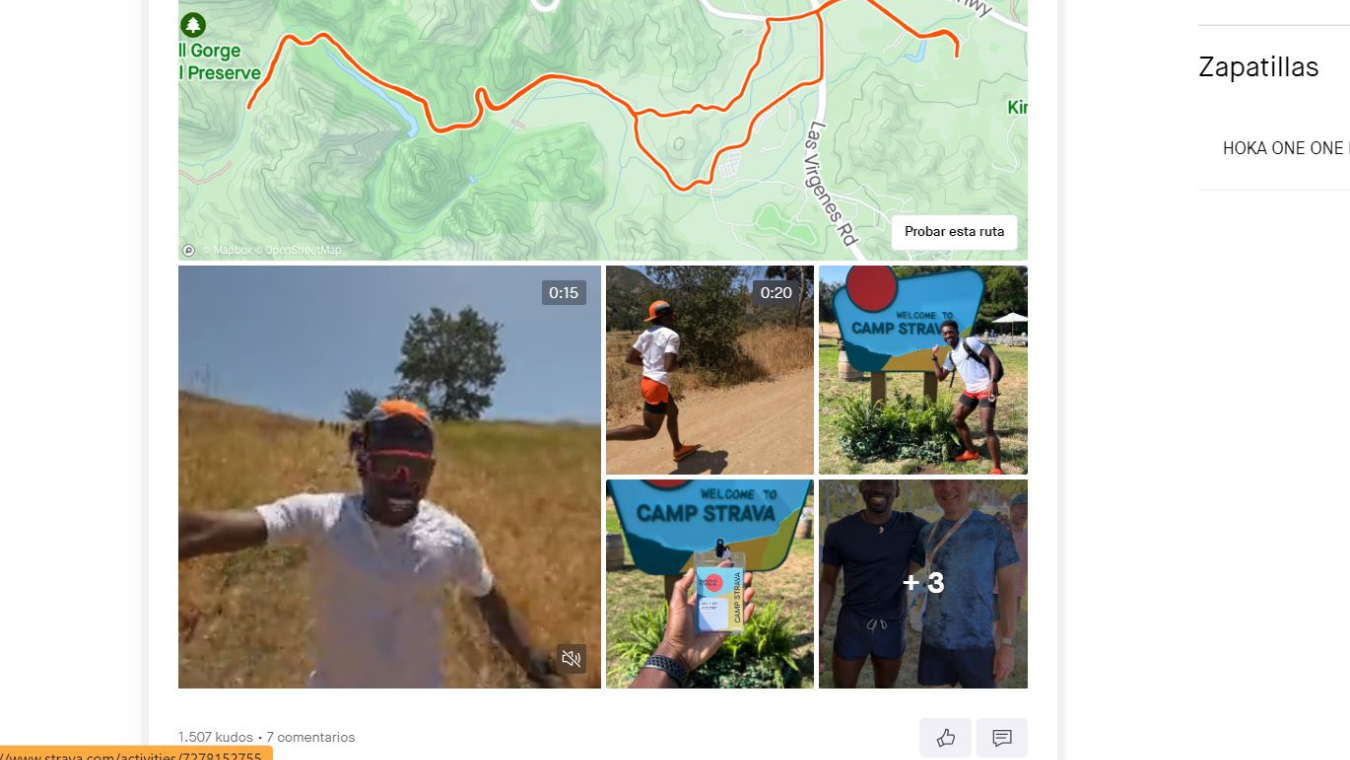Click the Probar esta ruta button
Image resolution: width=1350 pixels, height=760 pixels.
tap(954, 231)
